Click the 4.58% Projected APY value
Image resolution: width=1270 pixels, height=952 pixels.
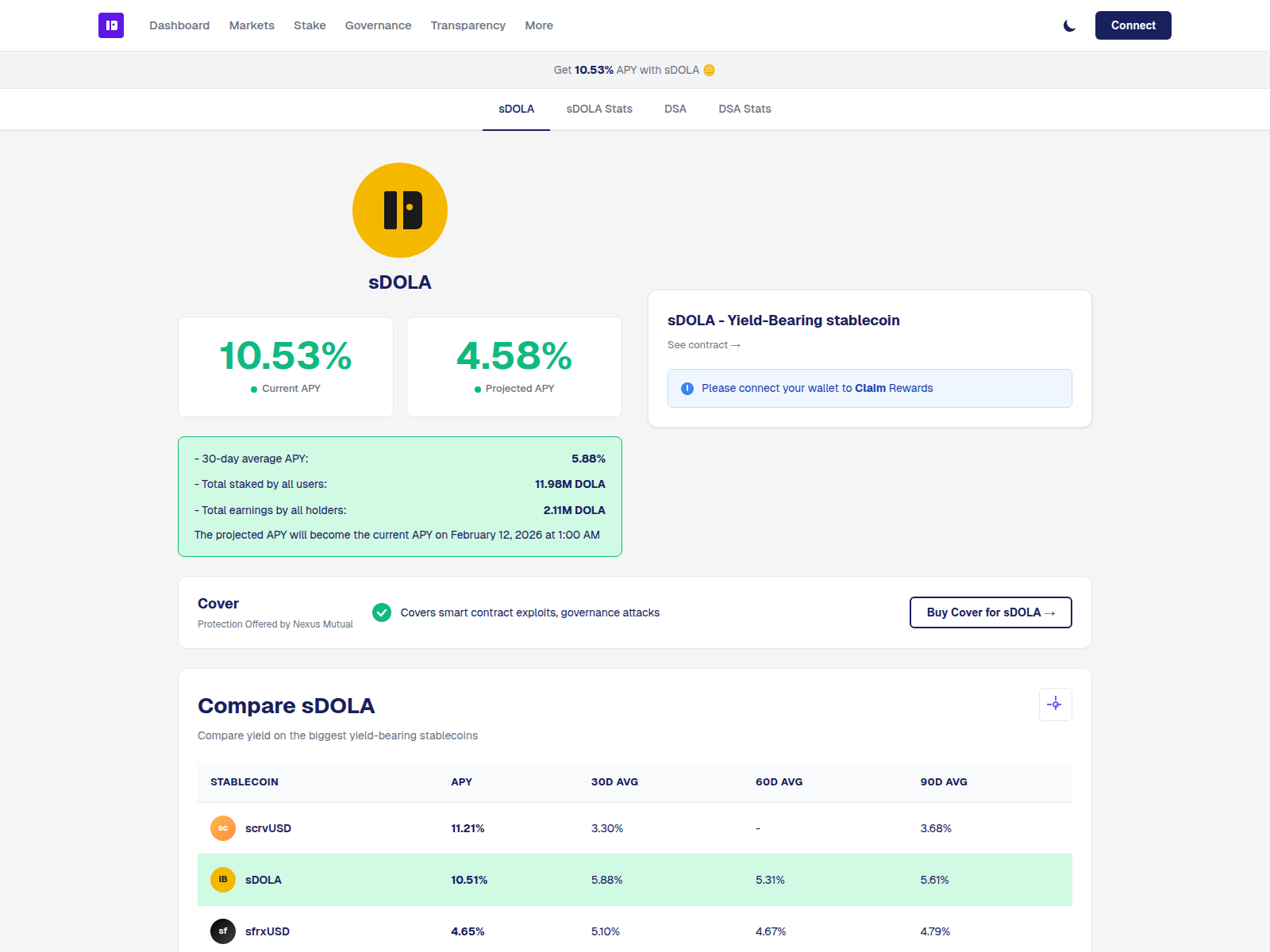pos(514,355)
